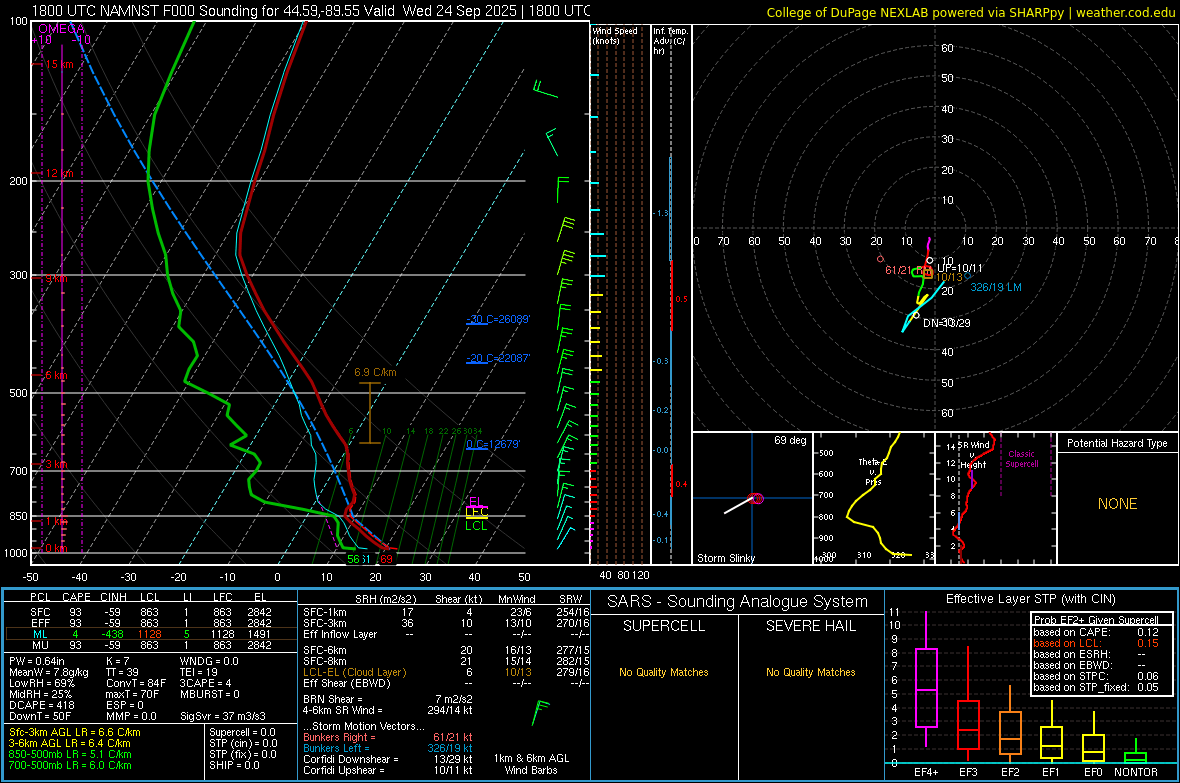Click the 700-500mb LR value
Viewport: 1180px width, 783px height.
70,765
